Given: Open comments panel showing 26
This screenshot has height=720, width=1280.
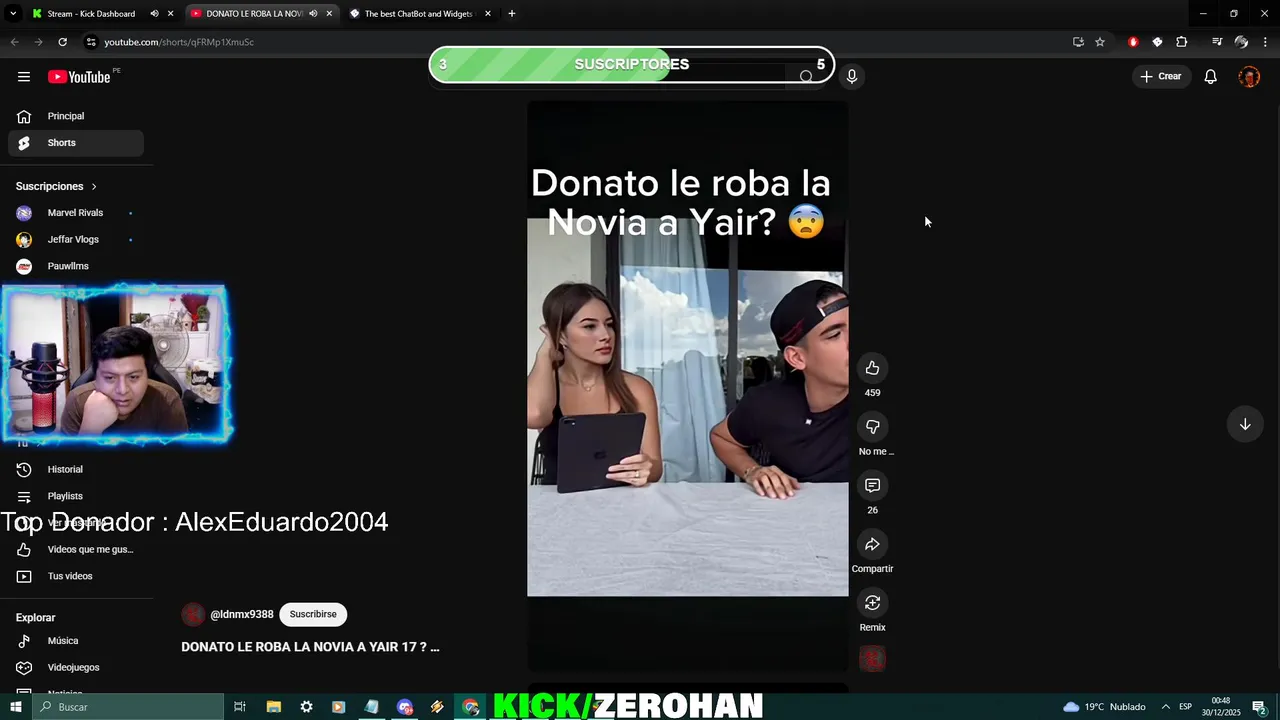Looking at the screenshot, I should (872, 485).
